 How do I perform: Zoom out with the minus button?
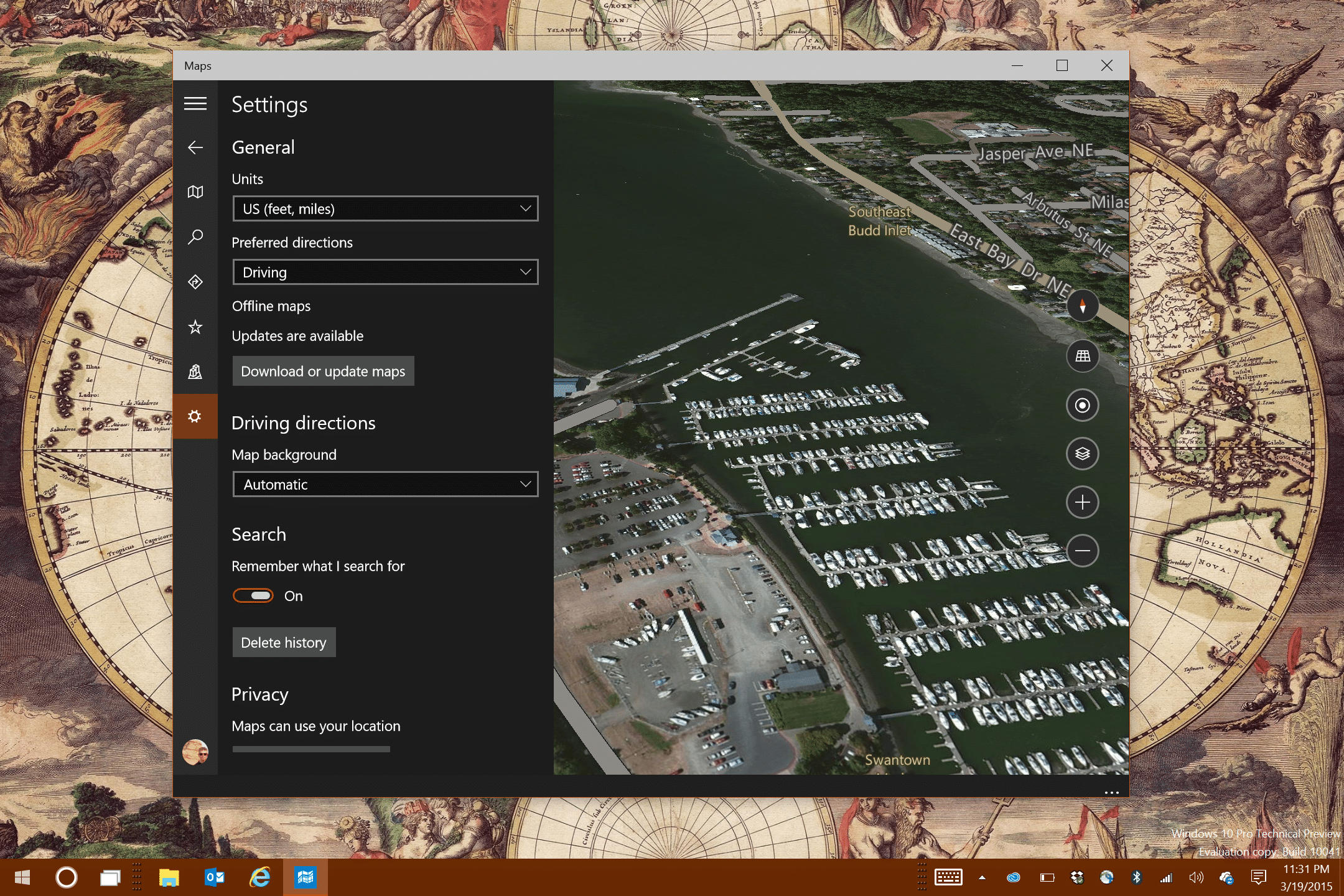pyautogui.click(x=1083, y=551)
